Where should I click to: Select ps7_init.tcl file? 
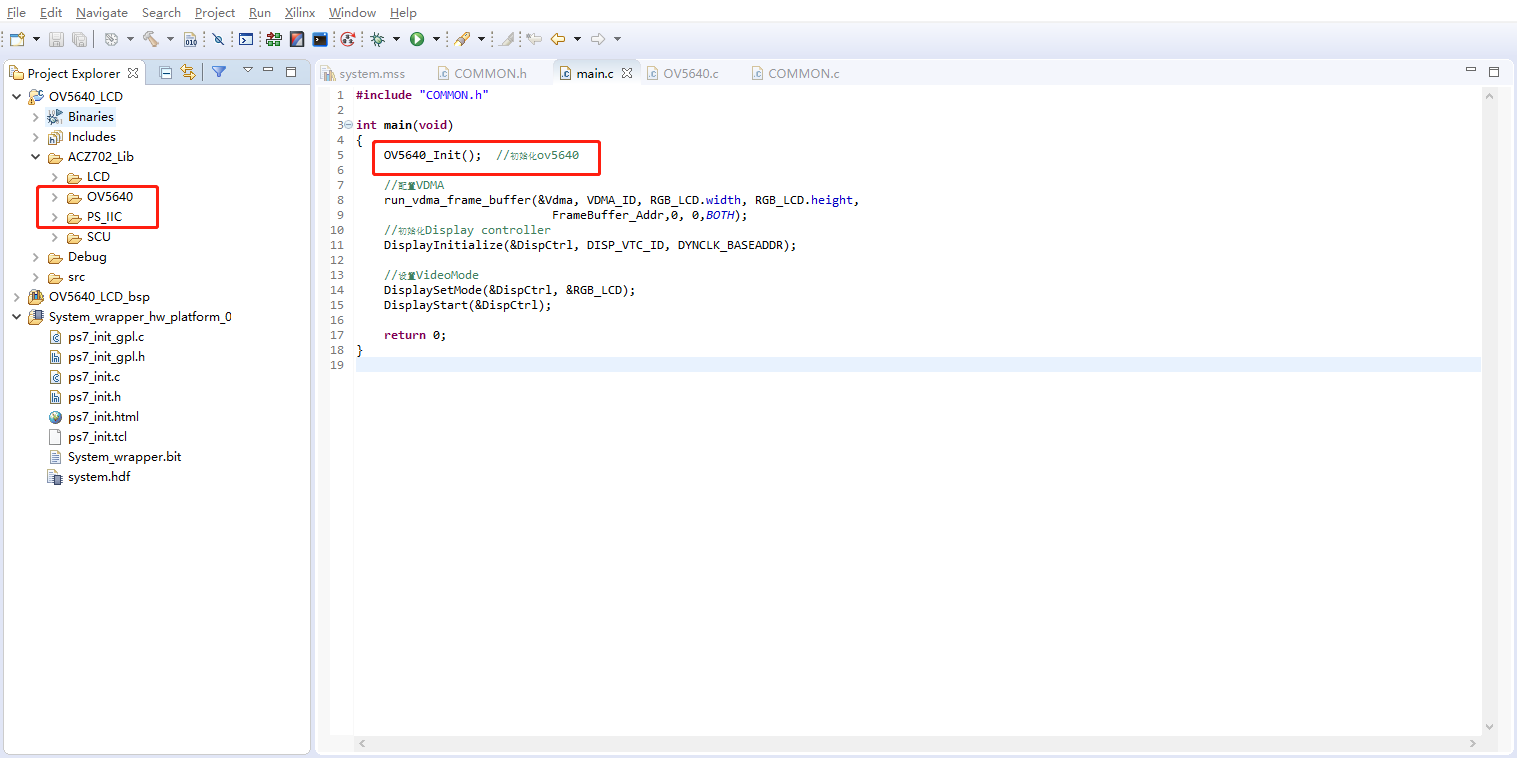(x=97, y=437)
